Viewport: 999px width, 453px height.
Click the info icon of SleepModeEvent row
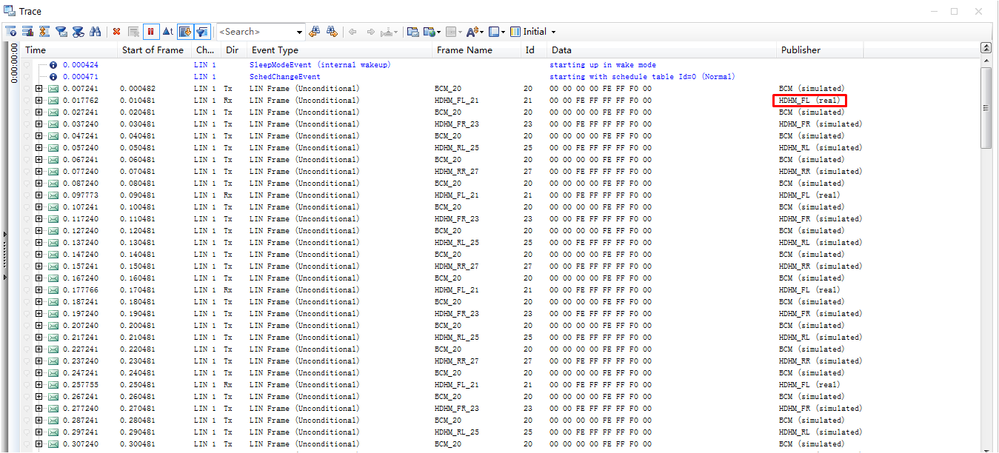coord(53,65)
